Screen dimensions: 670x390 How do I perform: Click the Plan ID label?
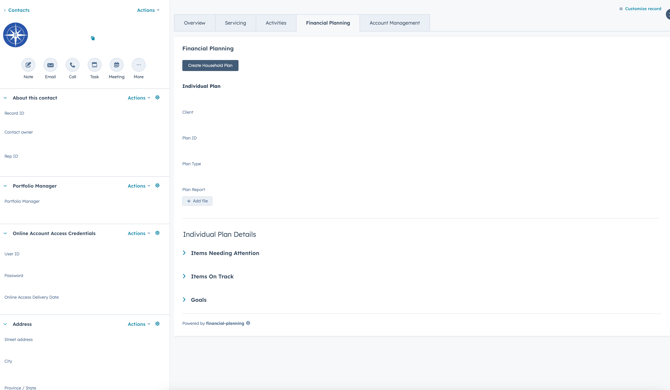pyautogui.click(x=189, y=138)
